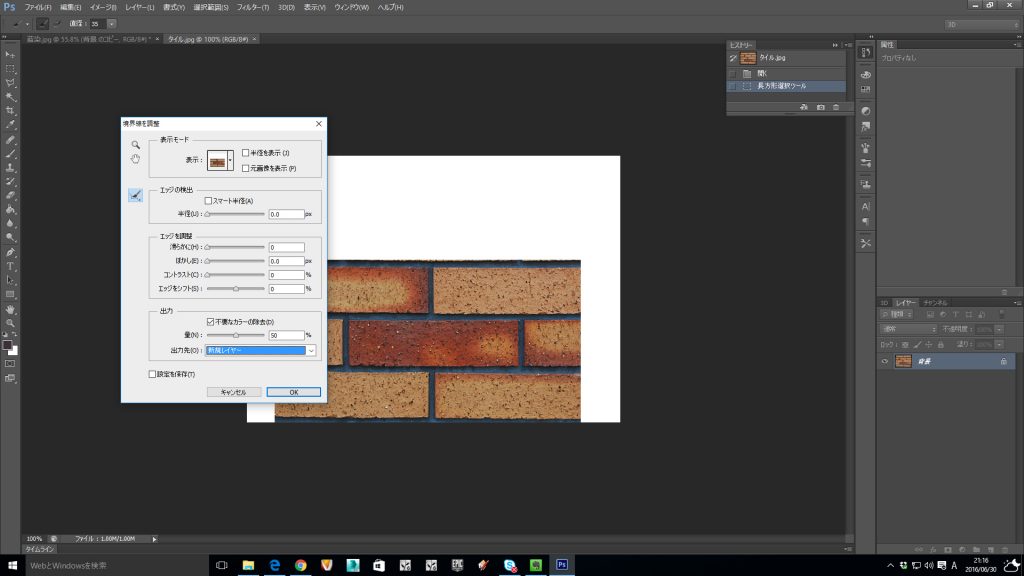Select the Magic Wand tool in the left toolbar
This screenshot has height=576, width=1024.
[x=10, y=96]
